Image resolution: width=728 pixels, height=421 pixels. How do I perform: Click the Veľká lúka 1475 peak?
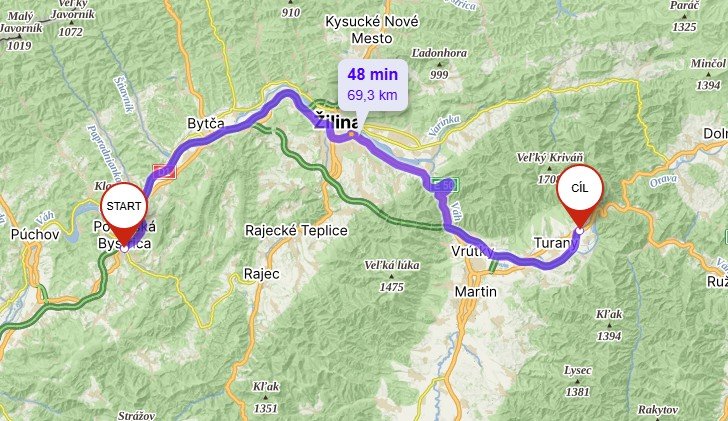coord(391,276)
